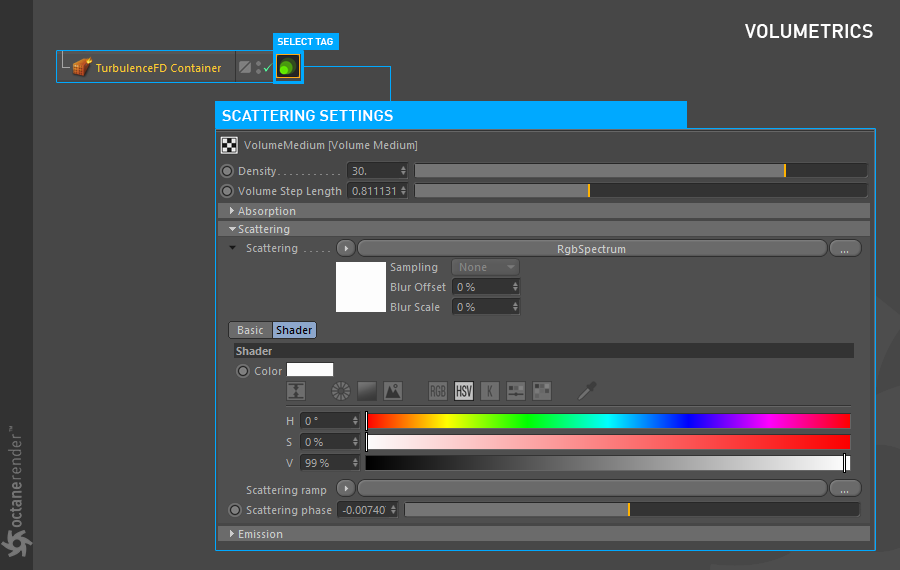Pick the eyedropper color picker
The width and height of the screenshot is (900, 570).
[587, 391]
